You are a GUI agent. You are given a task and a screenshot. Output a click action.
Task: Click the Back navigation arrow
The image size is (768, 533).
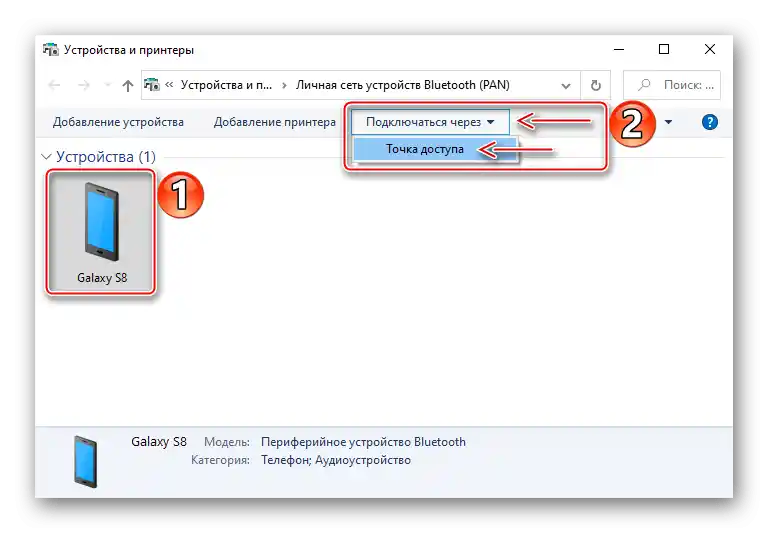click(x=54, y=85)
